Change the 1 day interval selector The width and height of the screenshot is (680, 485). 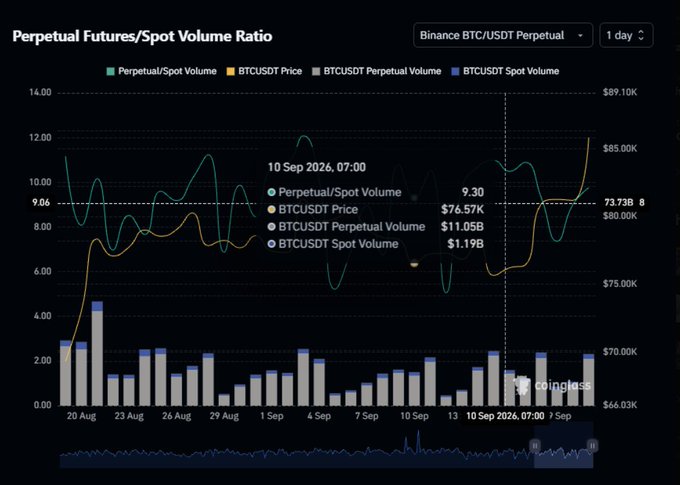coord(626,35)
